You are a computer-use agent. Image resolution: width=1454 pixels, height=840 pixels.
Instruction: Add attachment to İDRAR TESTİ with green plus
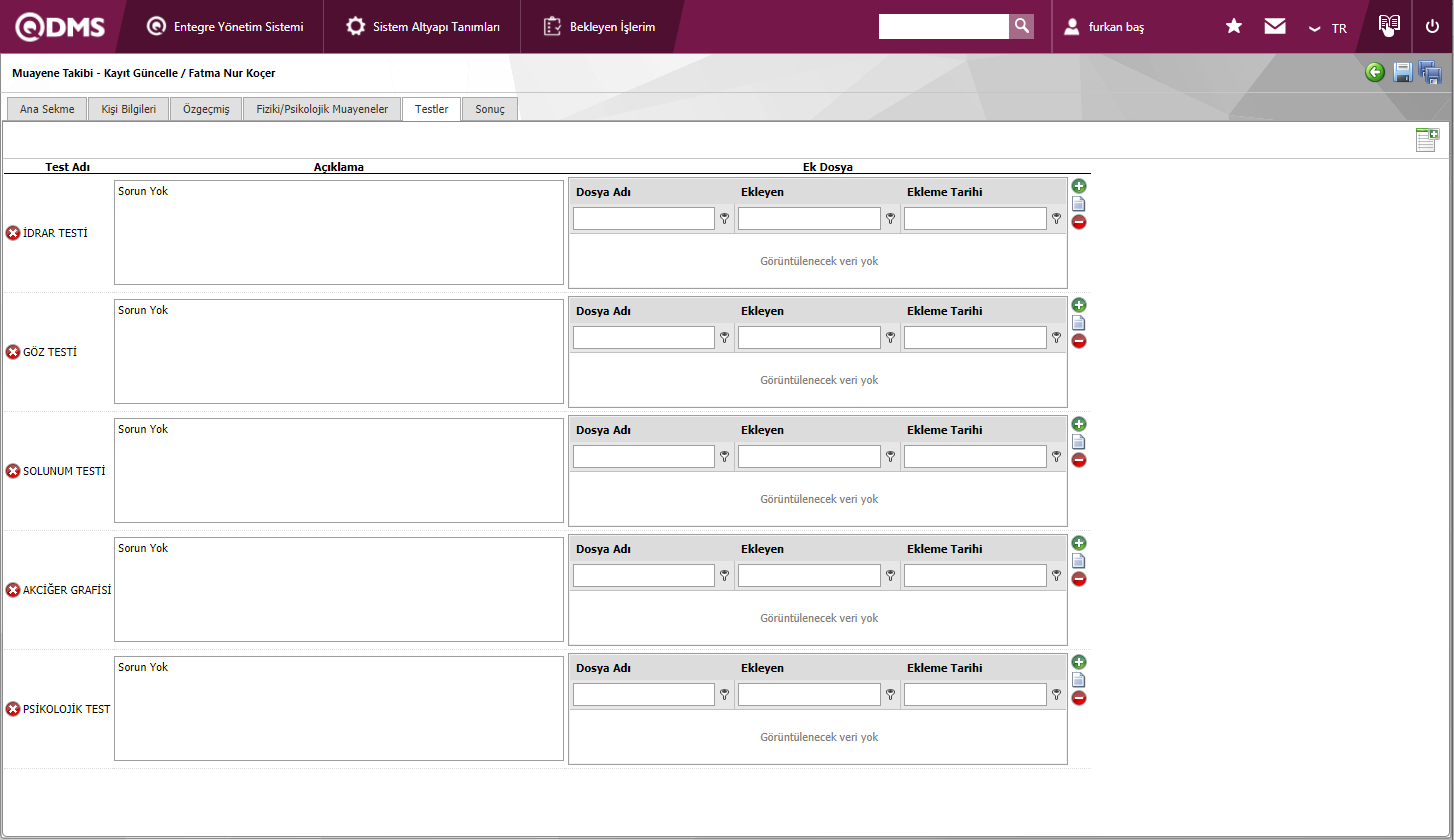point(1079,186)
